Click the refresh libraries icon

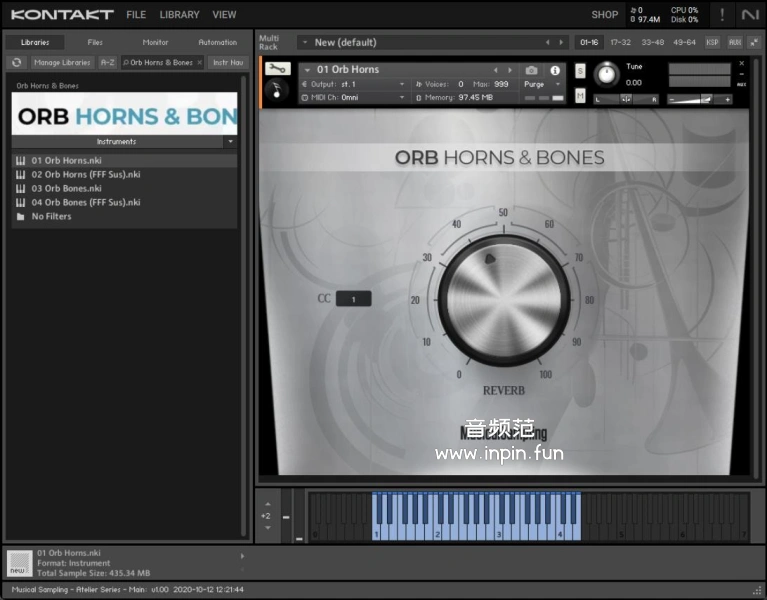pyautogui.click(x=17, y=62)
